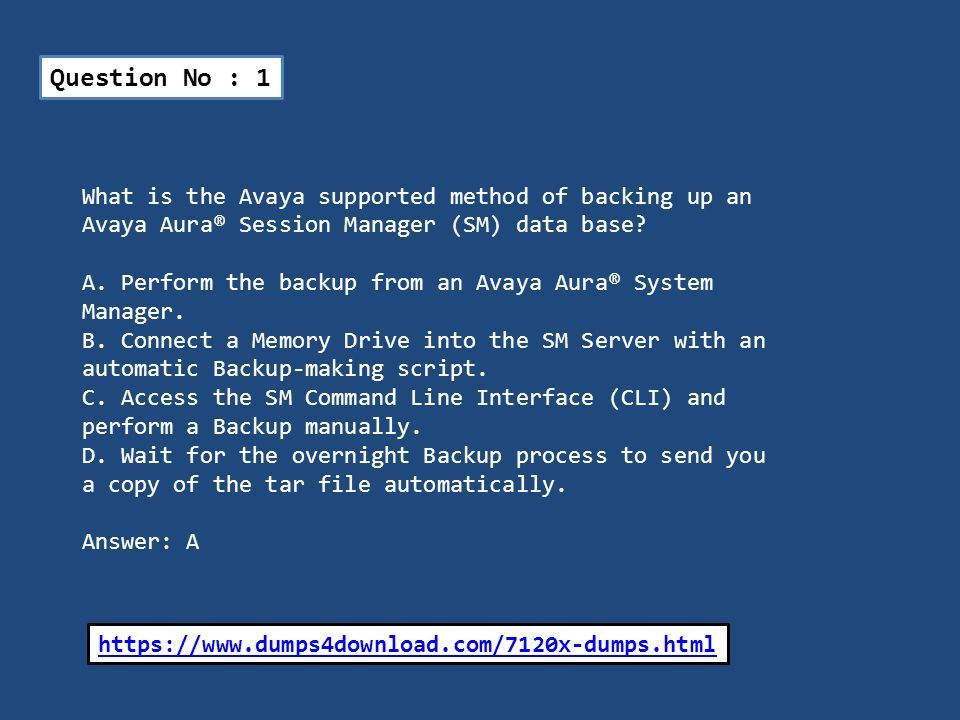Image resolution: width=960 pixels, height=720 pixels.
Task: Click the number '1' in the Question No box
Action: click(x=263, y=78)
